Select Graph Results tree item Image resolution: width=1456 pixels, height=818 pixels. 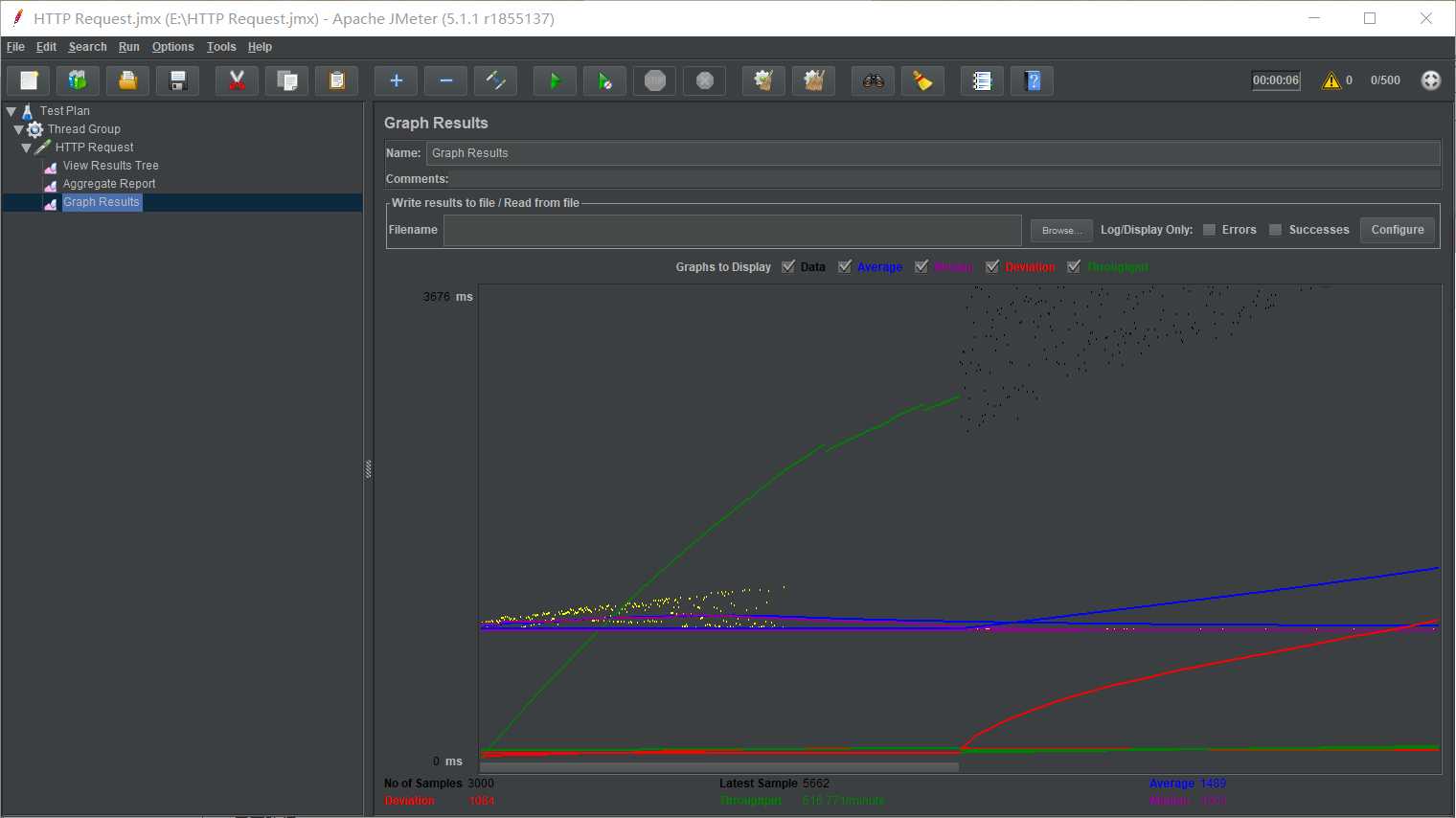[102, 202]
